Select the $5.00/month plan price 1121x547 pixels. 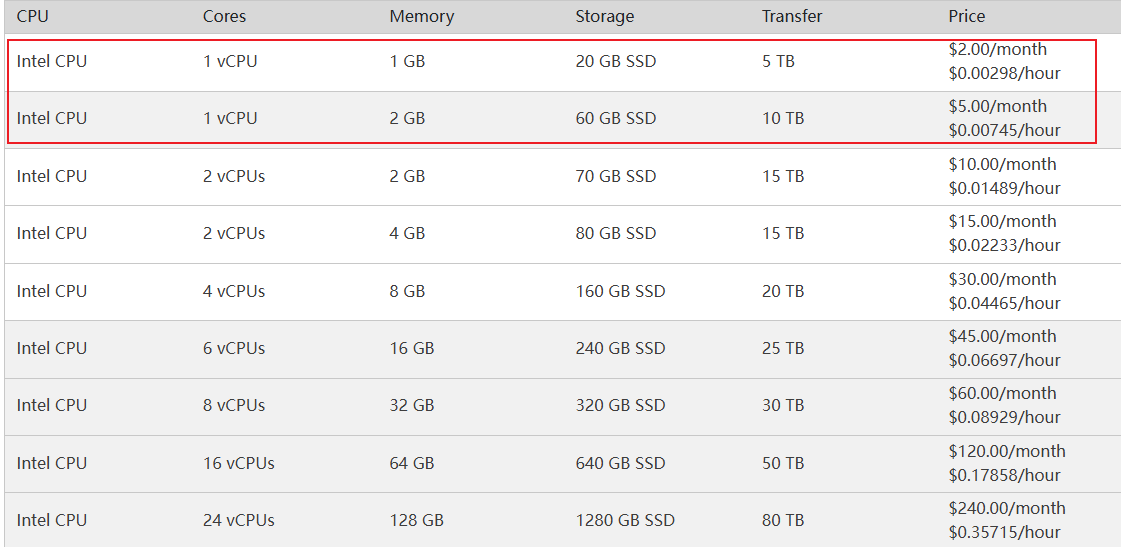tap(997, 106)
